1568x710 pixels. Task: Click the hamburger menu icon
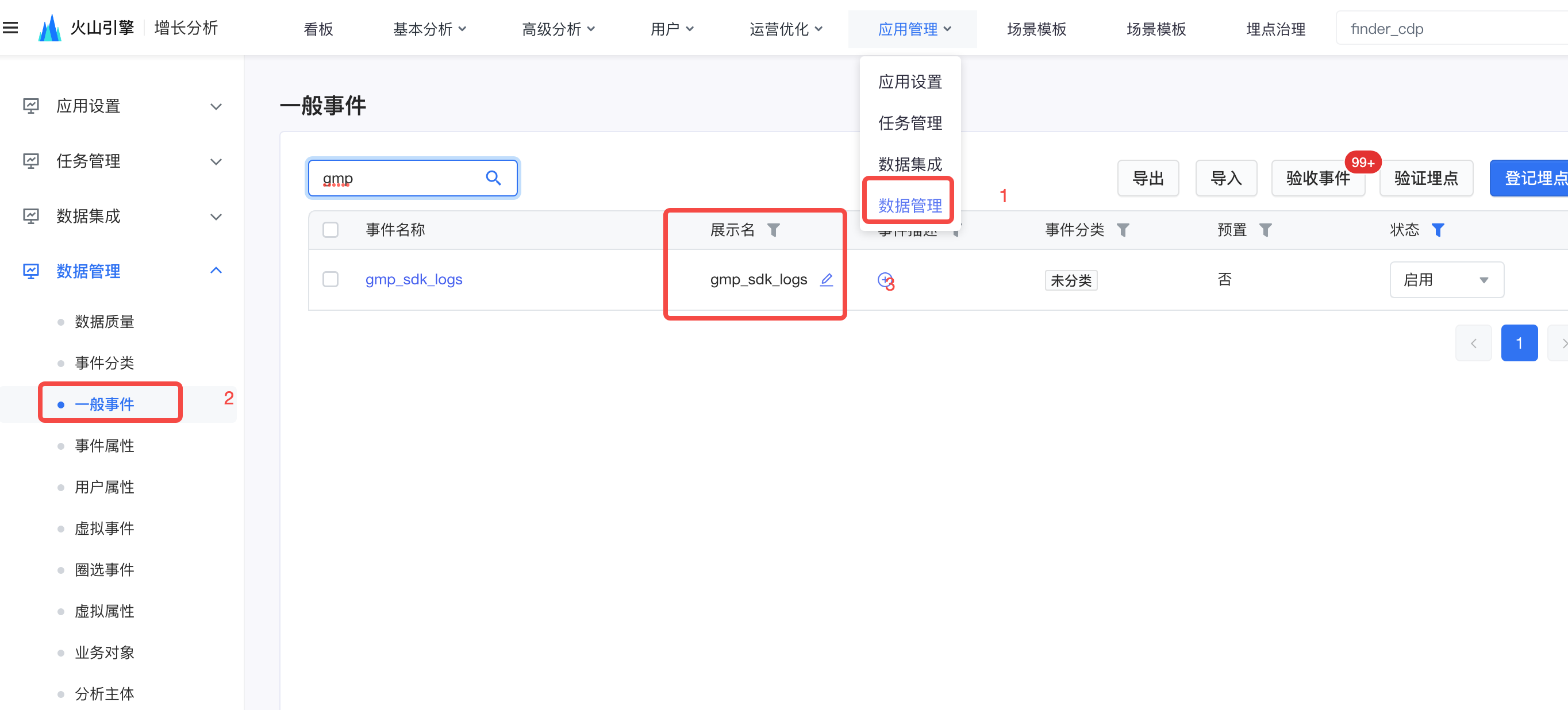tap(10, 28)
